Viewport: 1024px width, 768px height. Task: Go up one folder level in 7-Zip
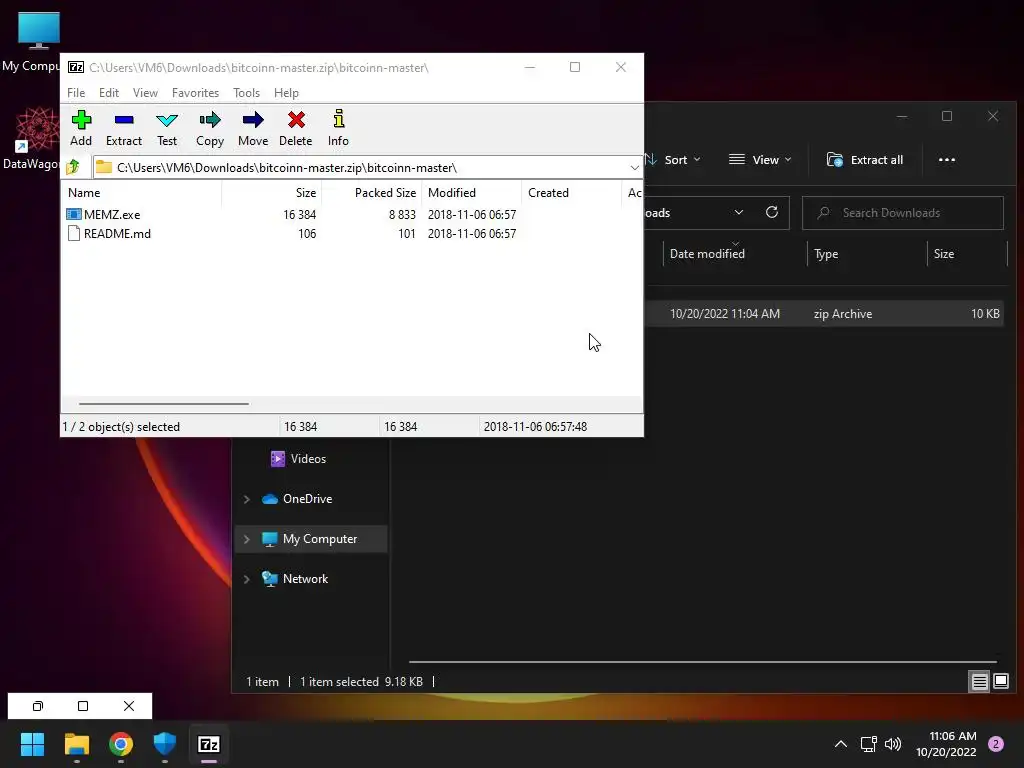(73, 167)
